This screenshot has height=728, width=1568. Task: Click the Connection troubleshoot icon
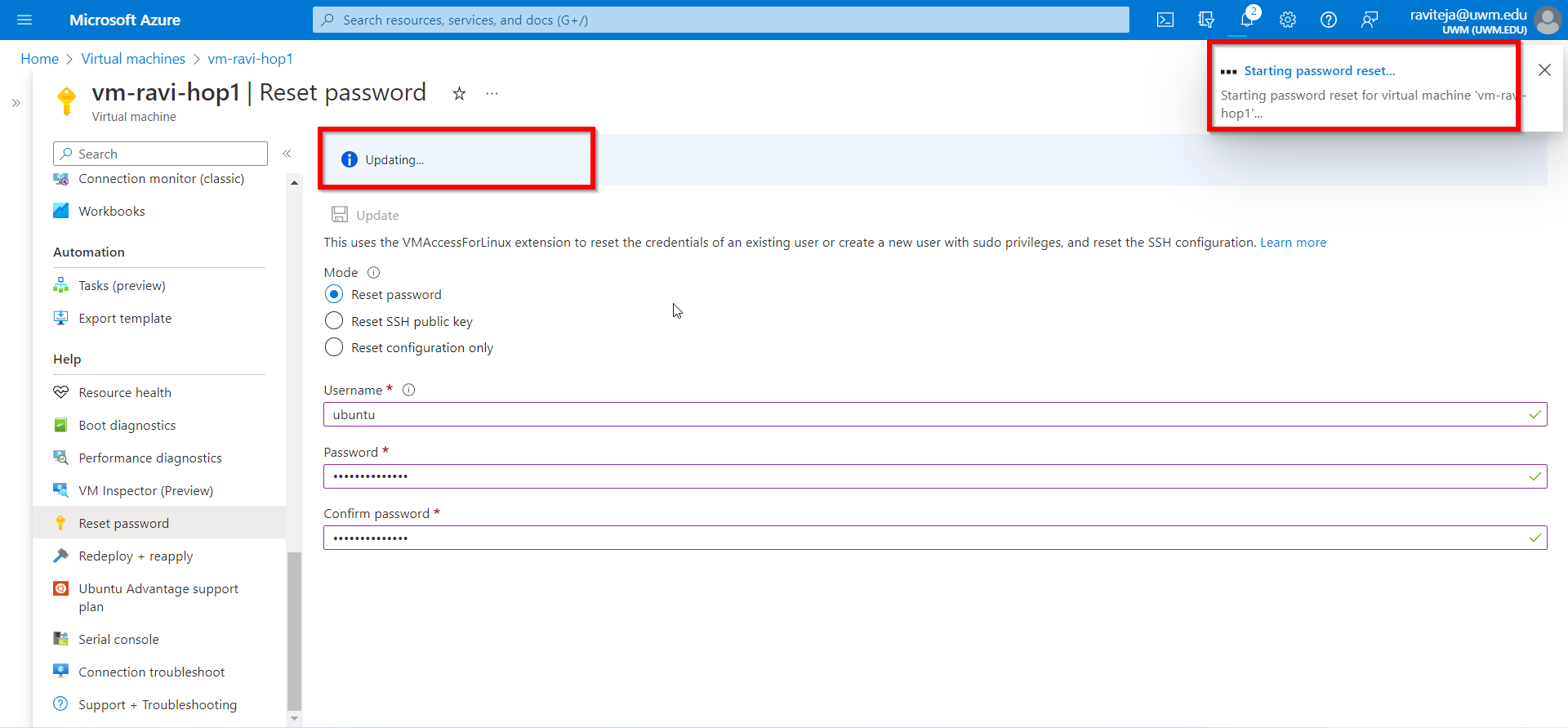[x=61, y=672]
